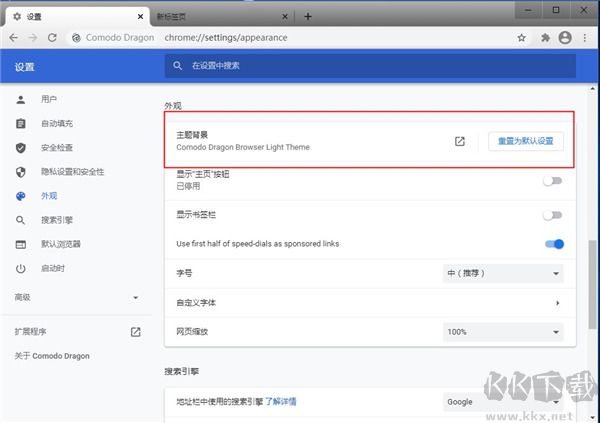This screenshot has width=600, height=423.
Task: Click the shield check icon beside 安全检查
Action: coord(21,148)
